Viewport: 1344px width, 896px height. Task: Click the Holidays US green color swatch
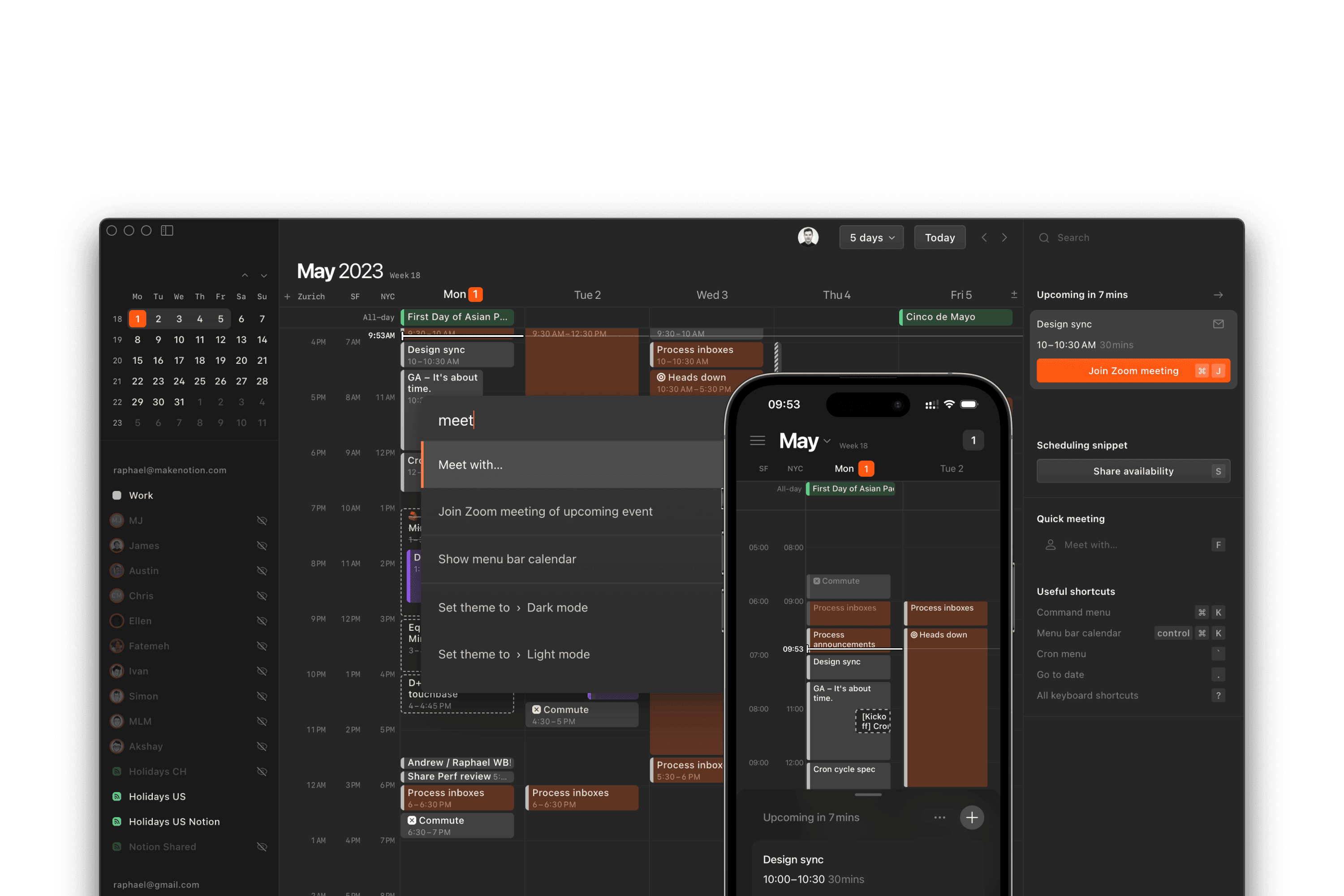point(117,797)
